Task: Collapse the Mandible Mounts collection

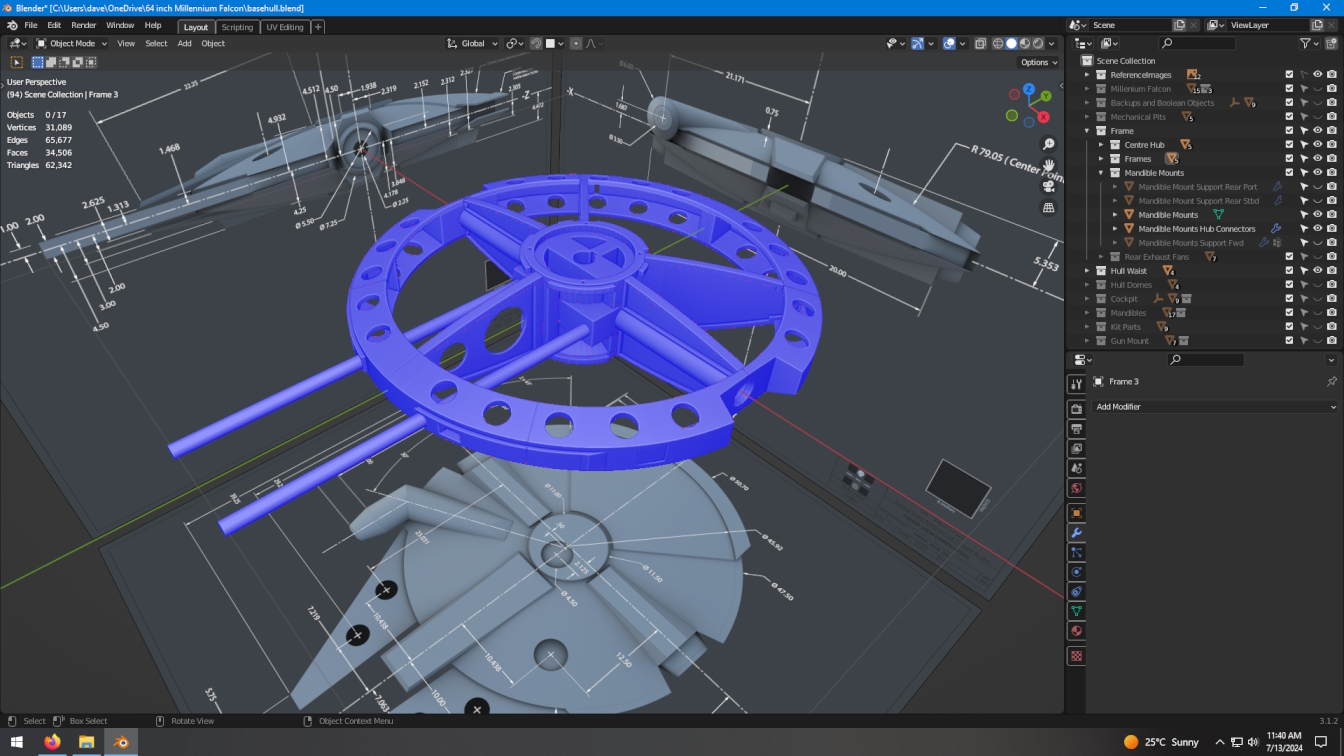Action: point(1101,173)
